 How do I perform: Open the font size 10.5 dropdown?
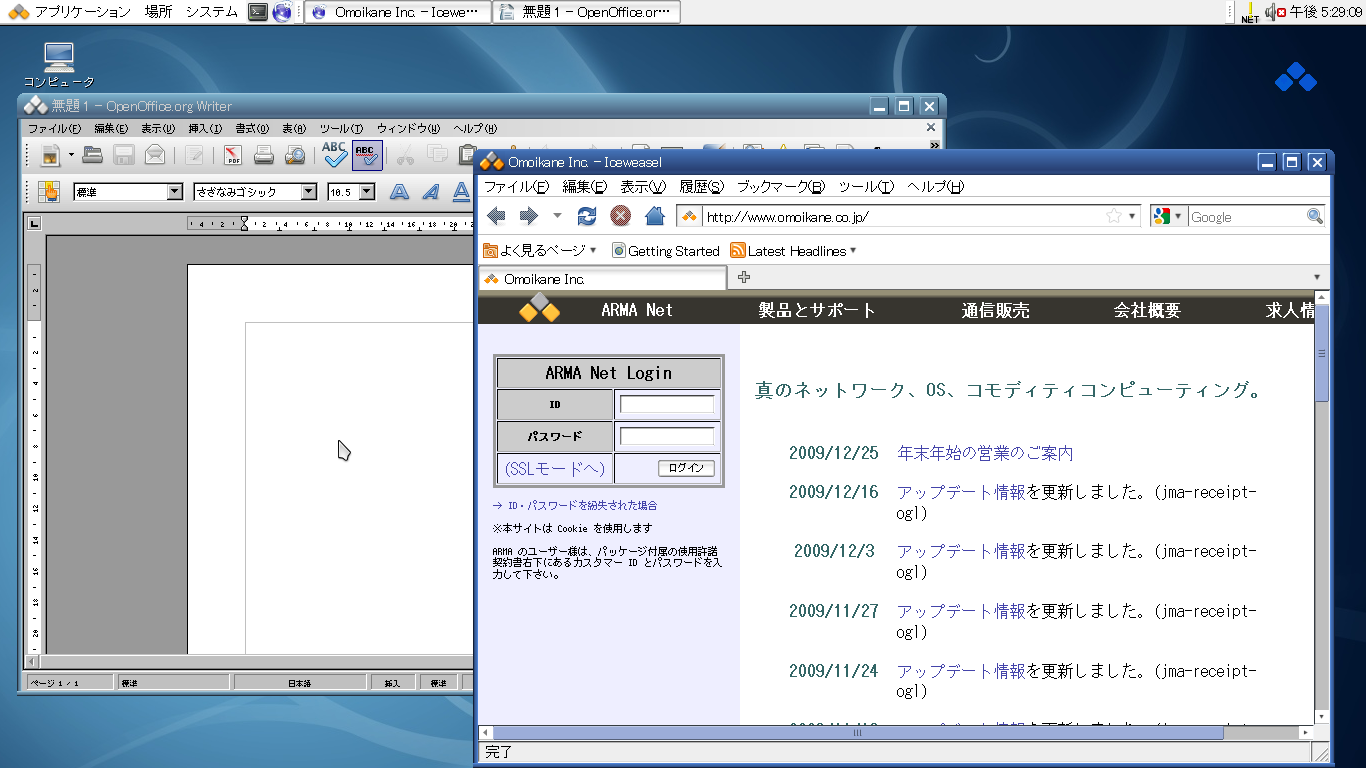pos(367,192)
